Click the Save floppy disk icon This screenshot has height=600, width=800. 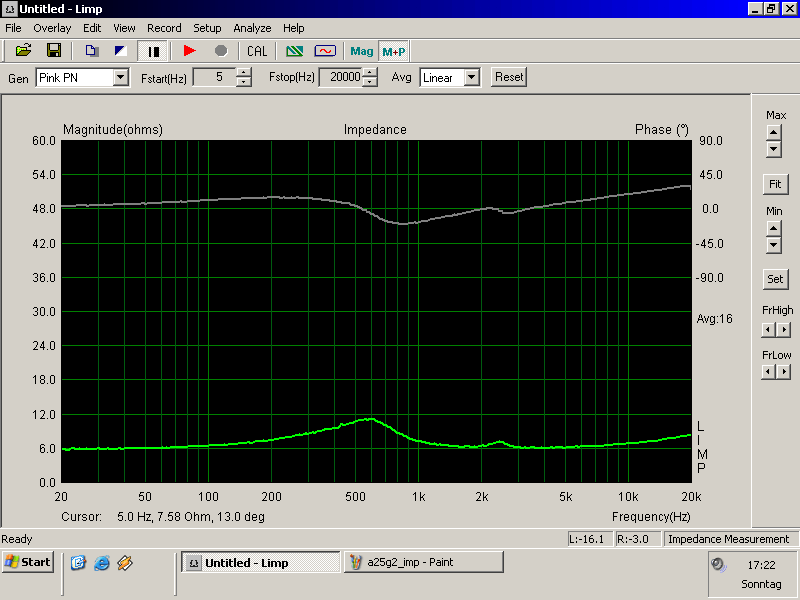[x=54, y=50]
